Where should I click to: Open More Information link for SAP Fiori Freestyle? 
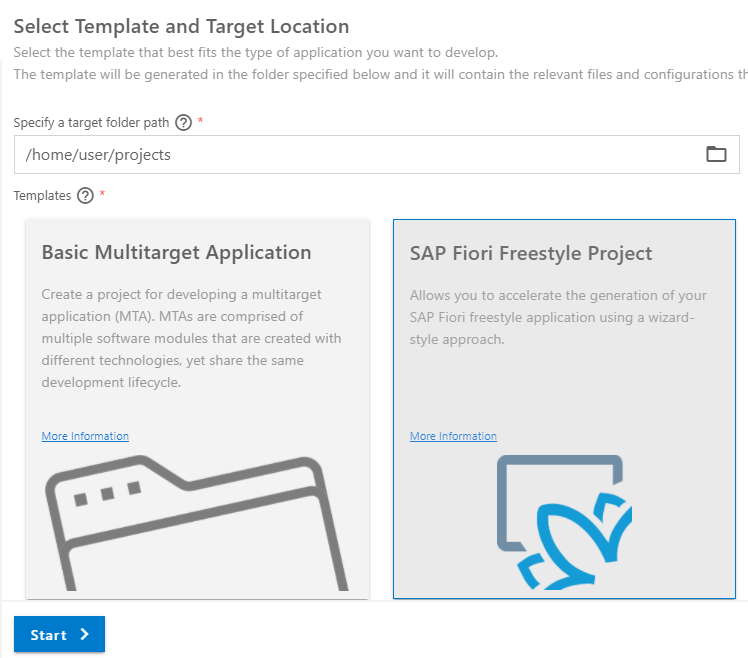pyautogui.click(x=453, y=436)
